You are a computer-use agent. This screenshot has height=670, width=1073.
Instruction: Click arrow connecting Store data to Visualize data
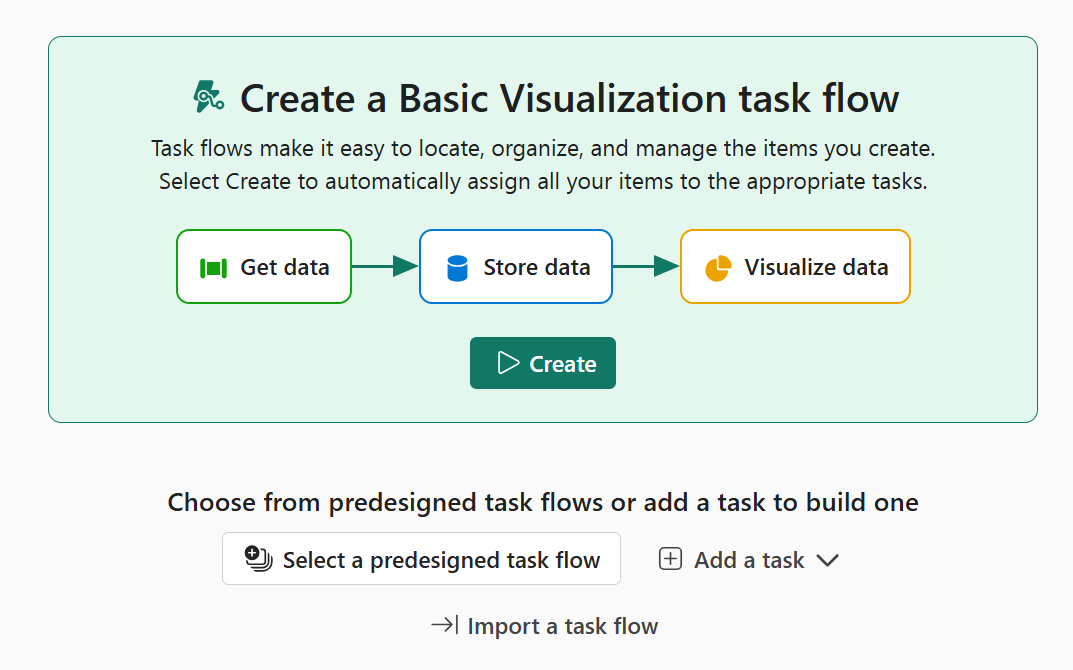pos(646,266)
